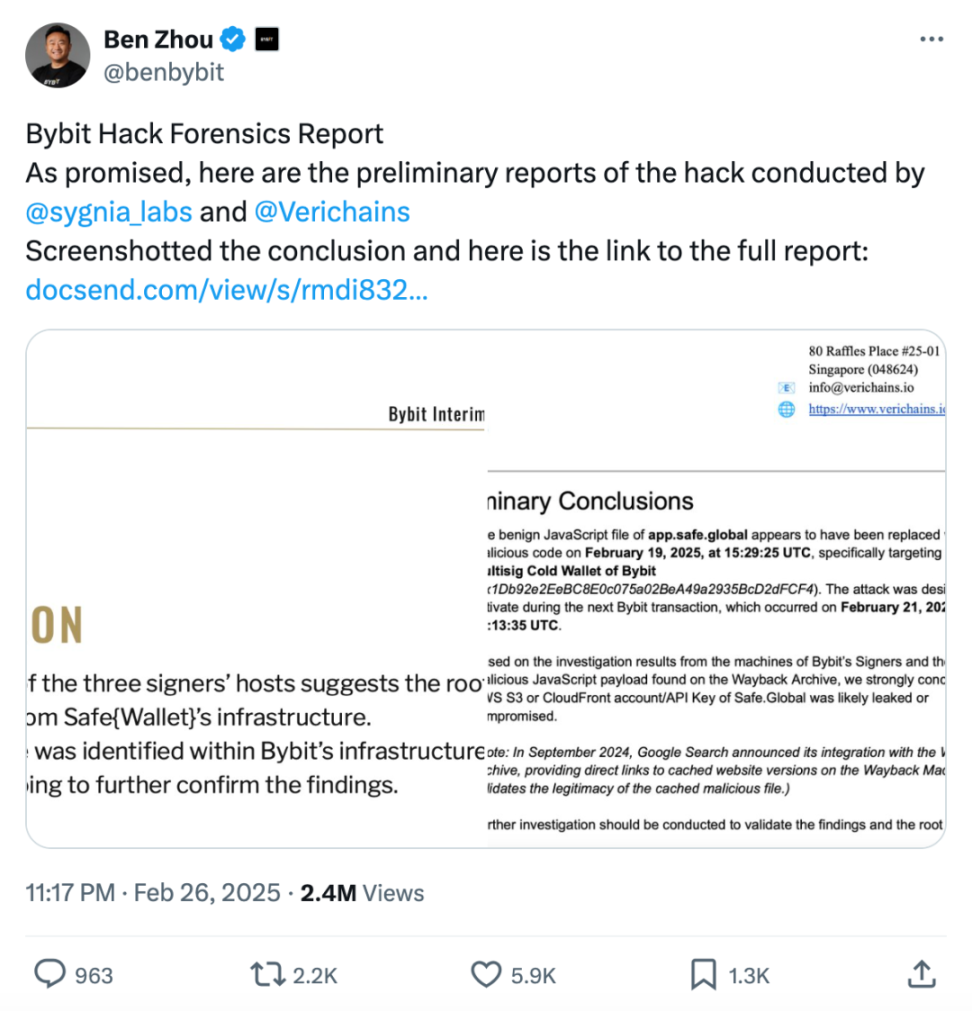The width and height of the screenshot is (972, 1011).
Task: Open the three-dot more options menu
Action: point(930,39)
